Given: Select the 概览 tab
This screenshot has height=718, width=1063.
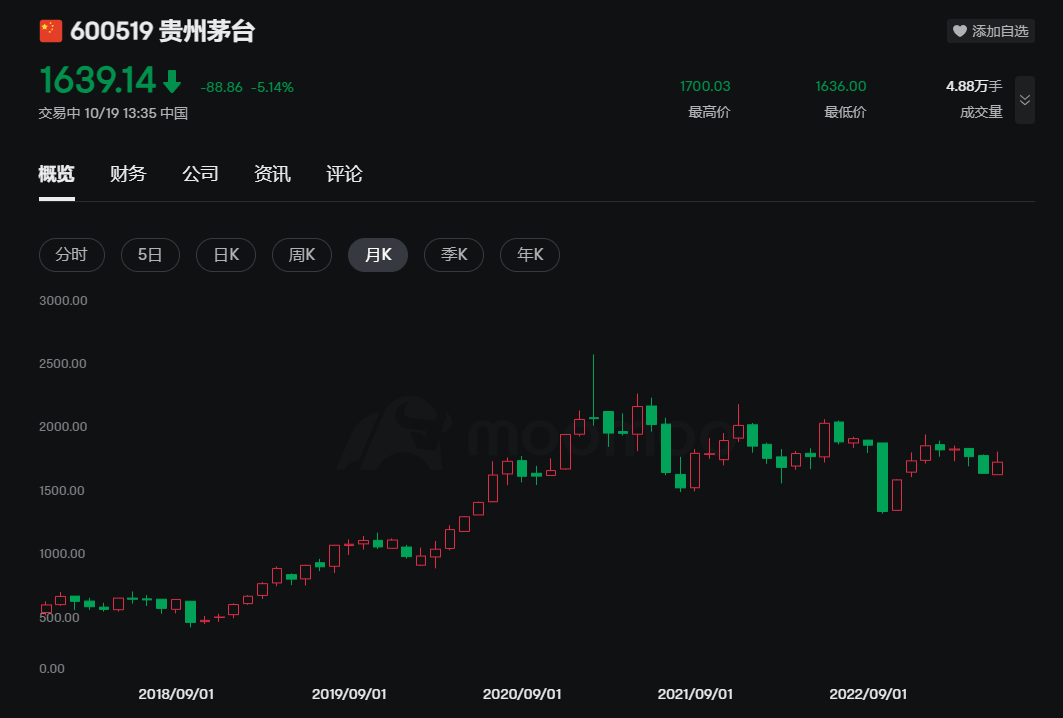Looking at the screenshot, I should (56, 174).
